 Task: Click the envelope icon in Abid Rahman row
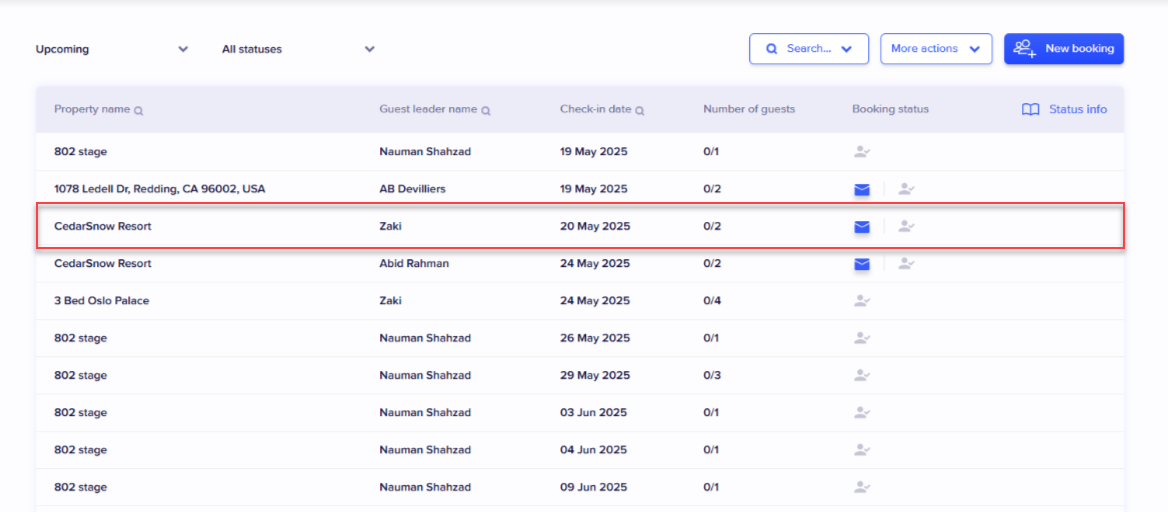(861, 264)
